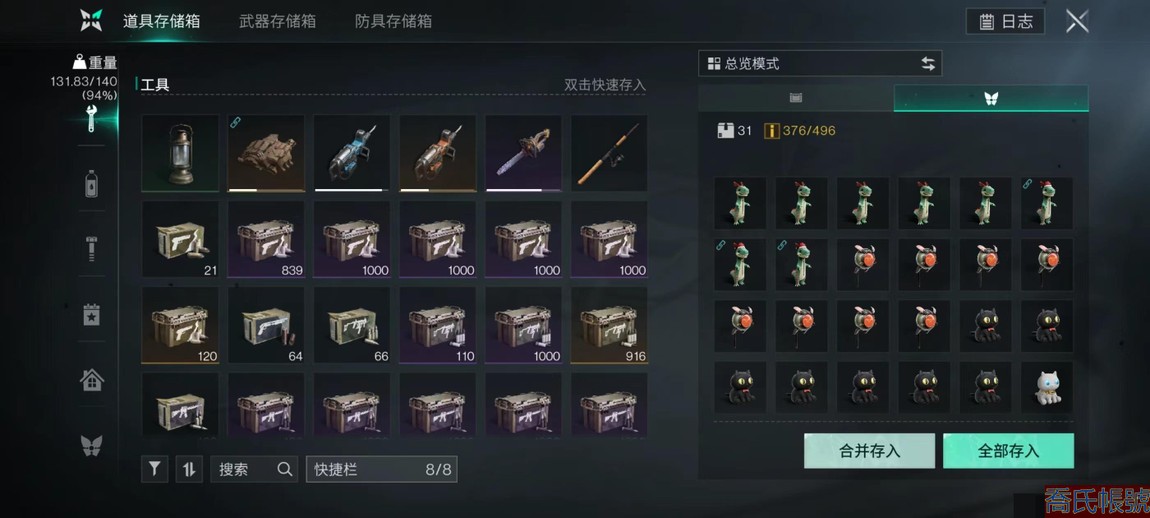Screen dimensions: 1150x518
Task: Switch to the left backpack grid tab
Action: pyautogui.click(x=796, y=98)
